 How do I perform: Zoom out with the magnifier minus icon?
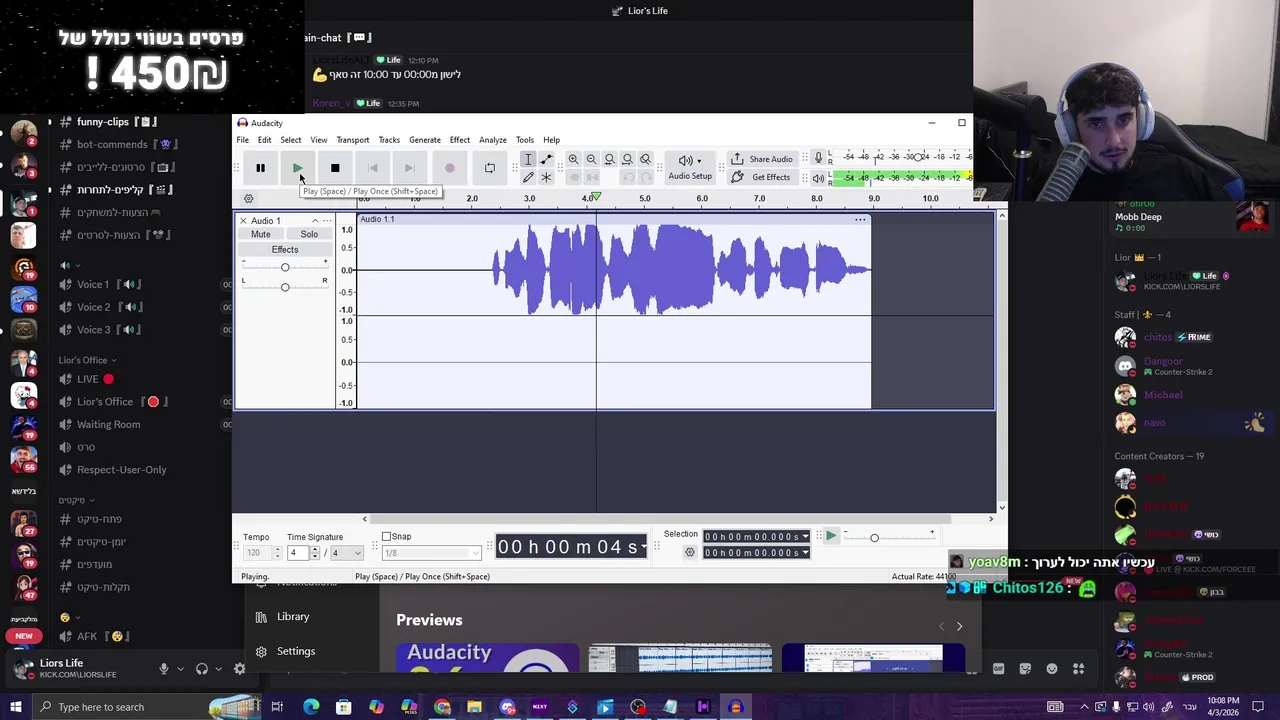point(591,159)
